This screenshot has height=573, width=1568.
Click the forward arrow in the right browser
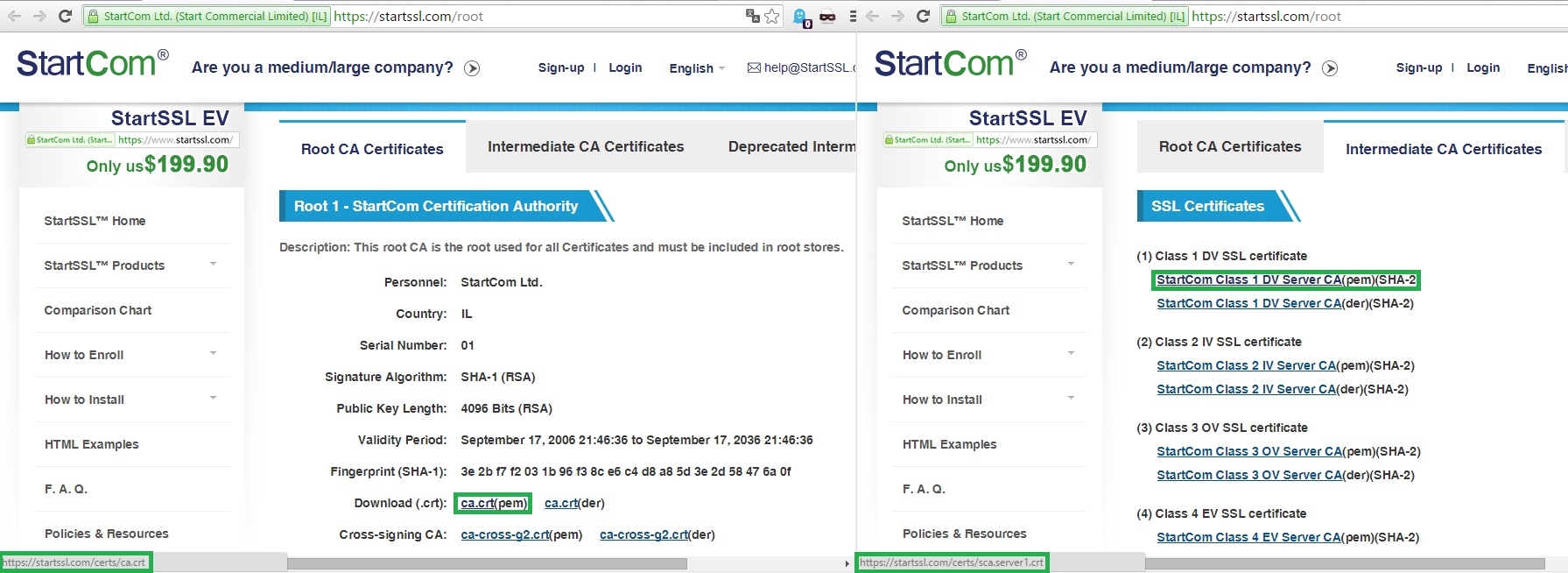[897, 16]
